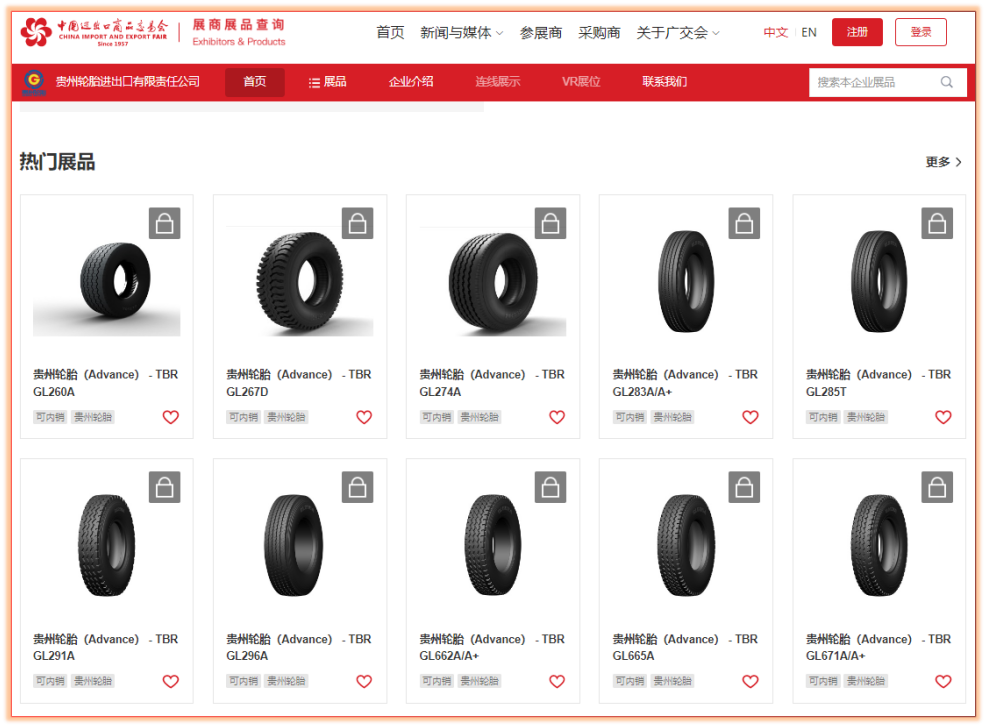The image size is (986, 728).
Task: Favorite the GL671A/A+ tire
Action: [943, 681]
